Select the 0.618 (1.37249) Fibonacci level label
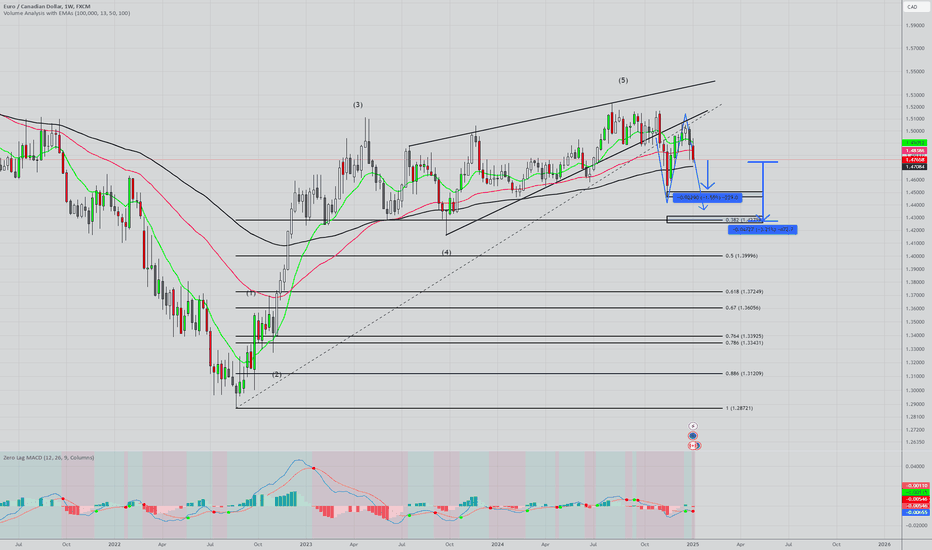The height and width of the screenshot is (550, 932). click(x=744, y=292)
